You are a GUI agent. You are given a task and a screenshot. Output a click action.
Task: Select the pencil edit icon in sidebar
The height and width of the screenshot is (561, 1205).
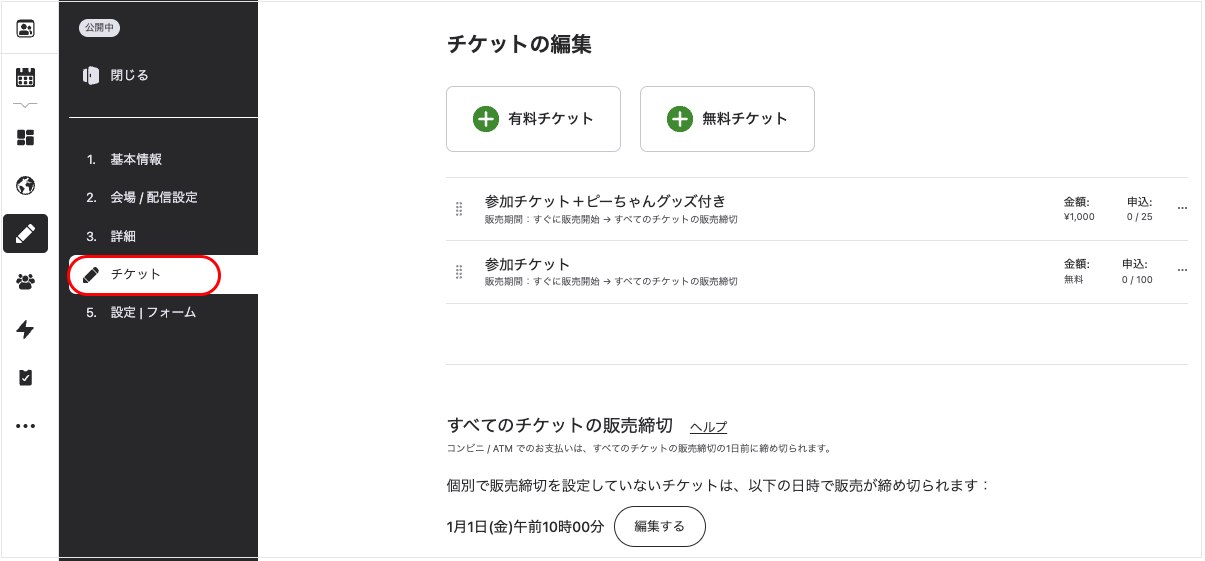tap(26, 233)
